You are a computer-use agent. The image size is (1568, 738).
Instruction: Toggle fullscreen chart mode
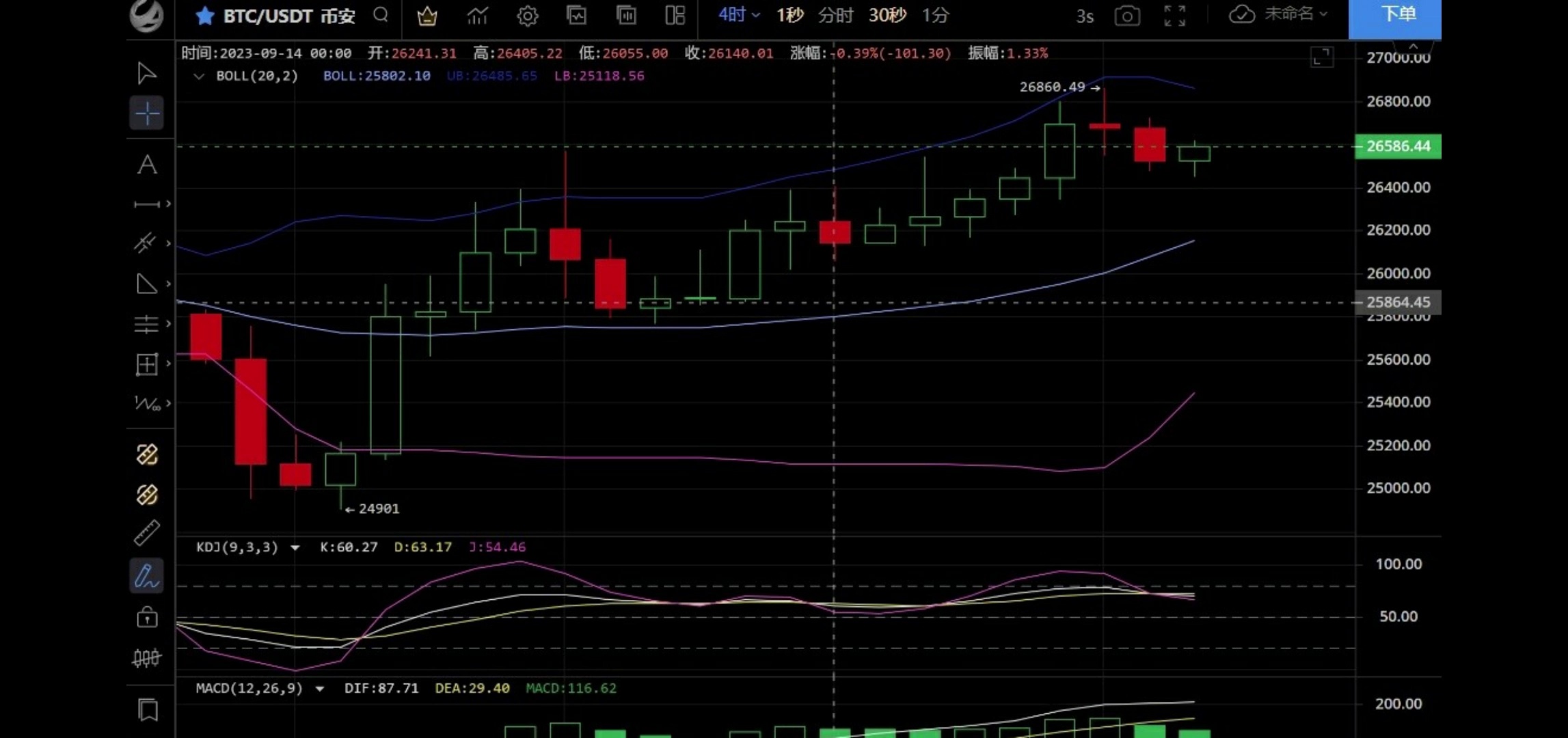pos(1174,16)
